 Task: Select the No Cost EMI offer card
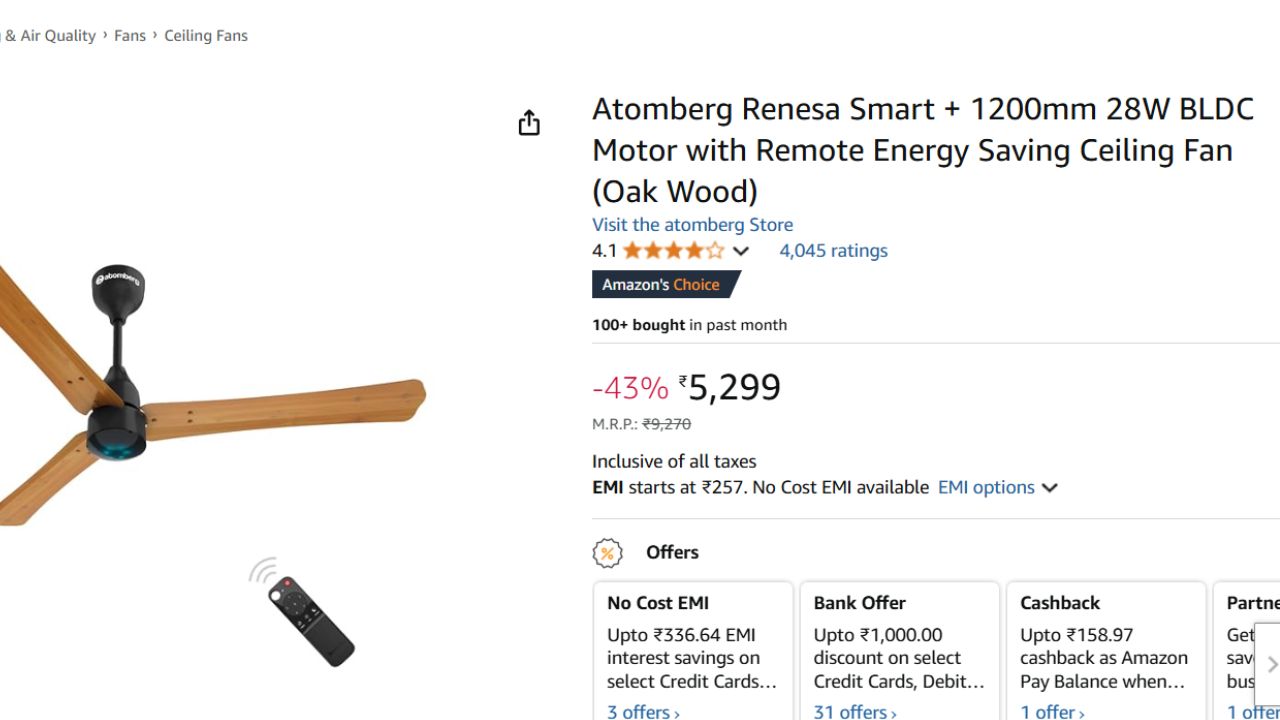[x=692, y=645]
